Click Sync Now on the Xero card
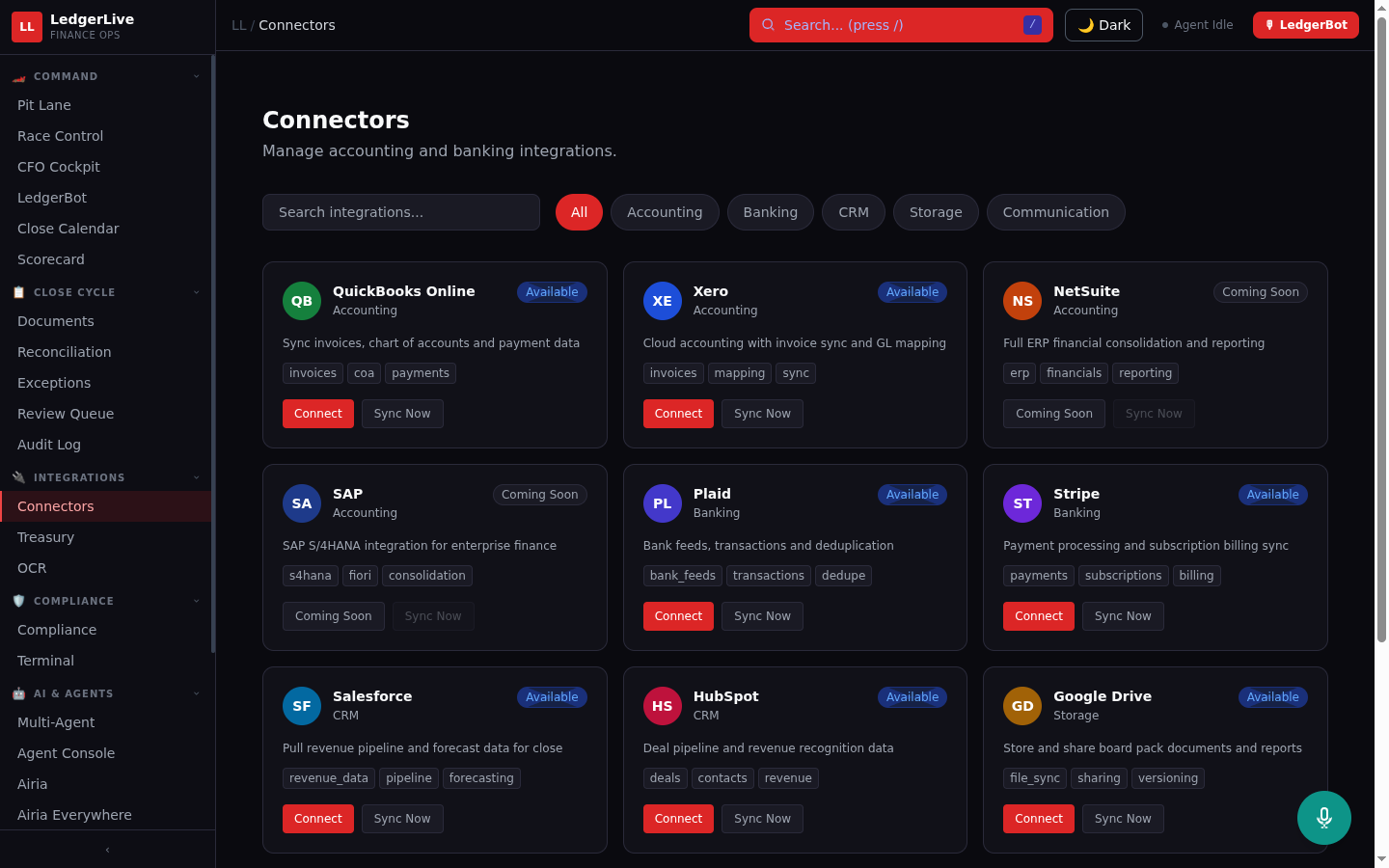 (x=762, y=414)
